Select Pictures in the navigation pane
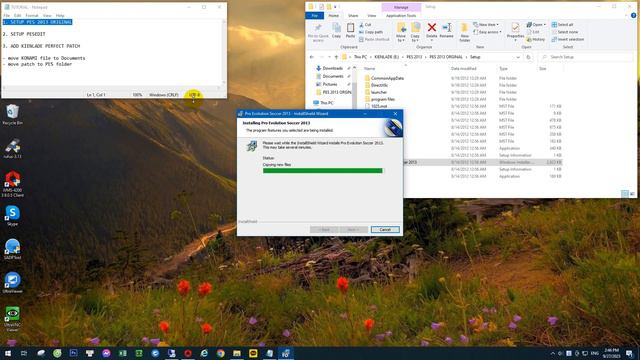Viewport: 640px width, 360px height. click(330, 84)
